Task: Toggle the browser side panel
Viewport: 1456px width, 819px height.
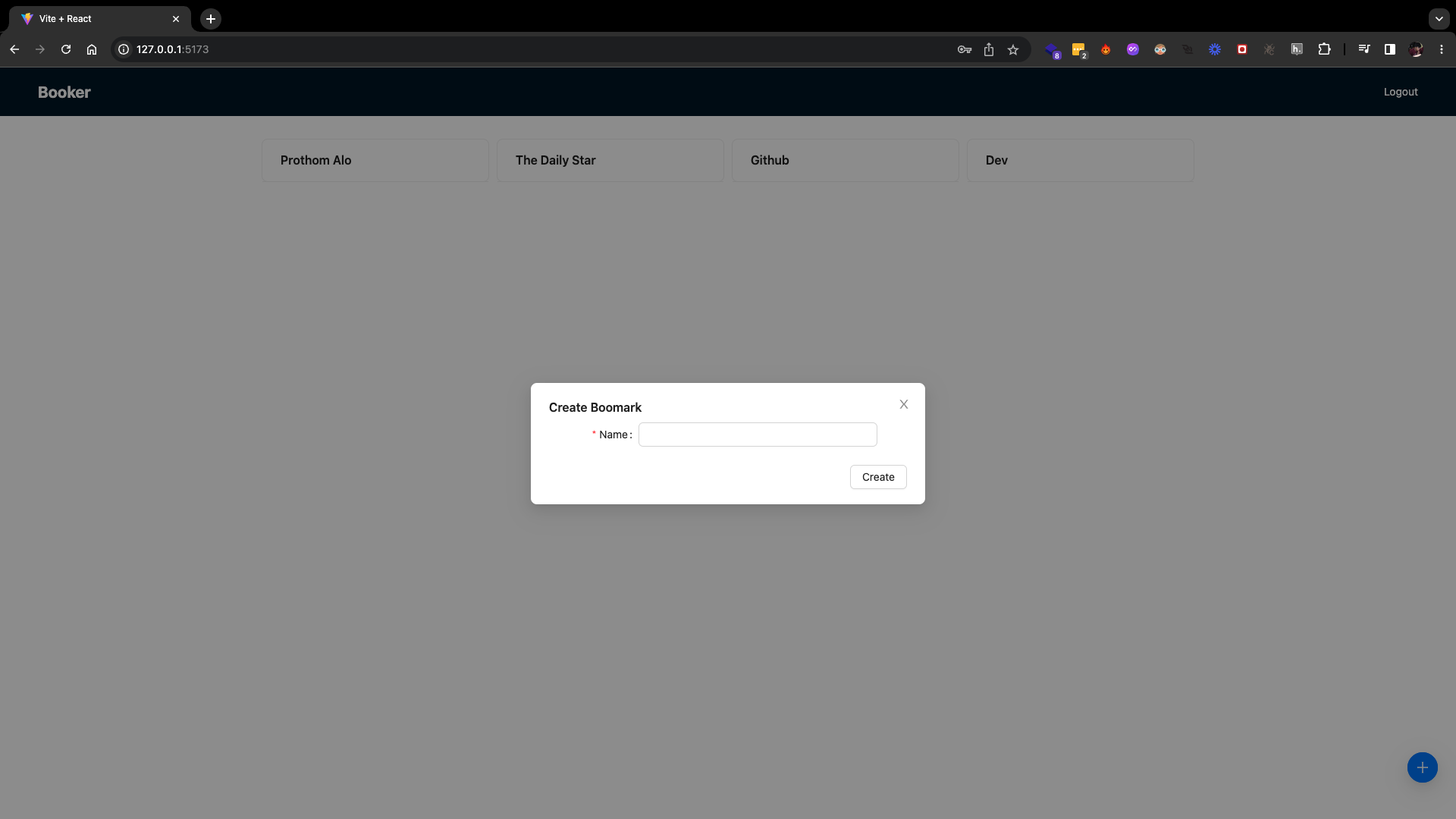Action: 1389,49
